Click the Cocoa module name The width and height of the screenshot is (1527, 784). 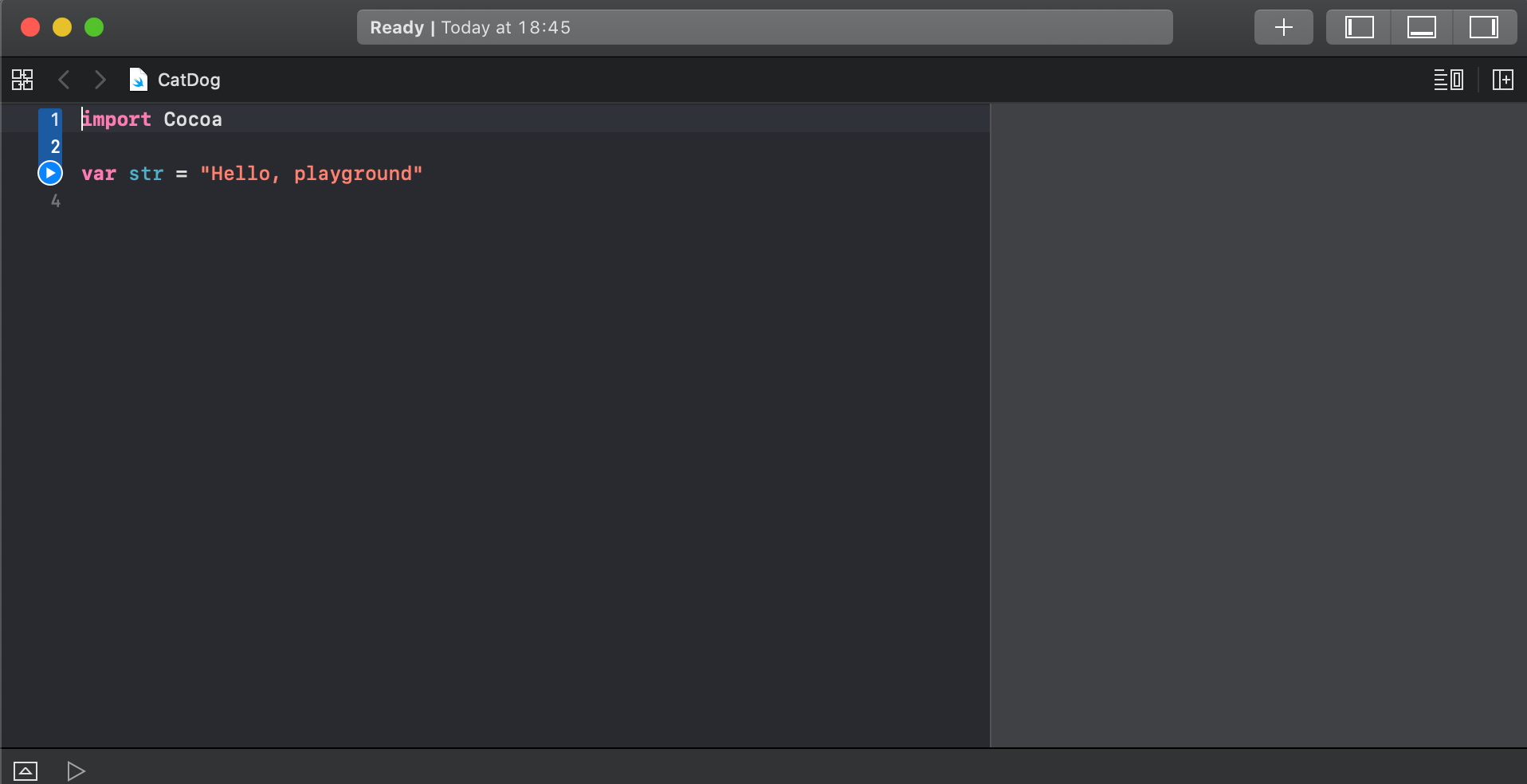click(193, 120)
